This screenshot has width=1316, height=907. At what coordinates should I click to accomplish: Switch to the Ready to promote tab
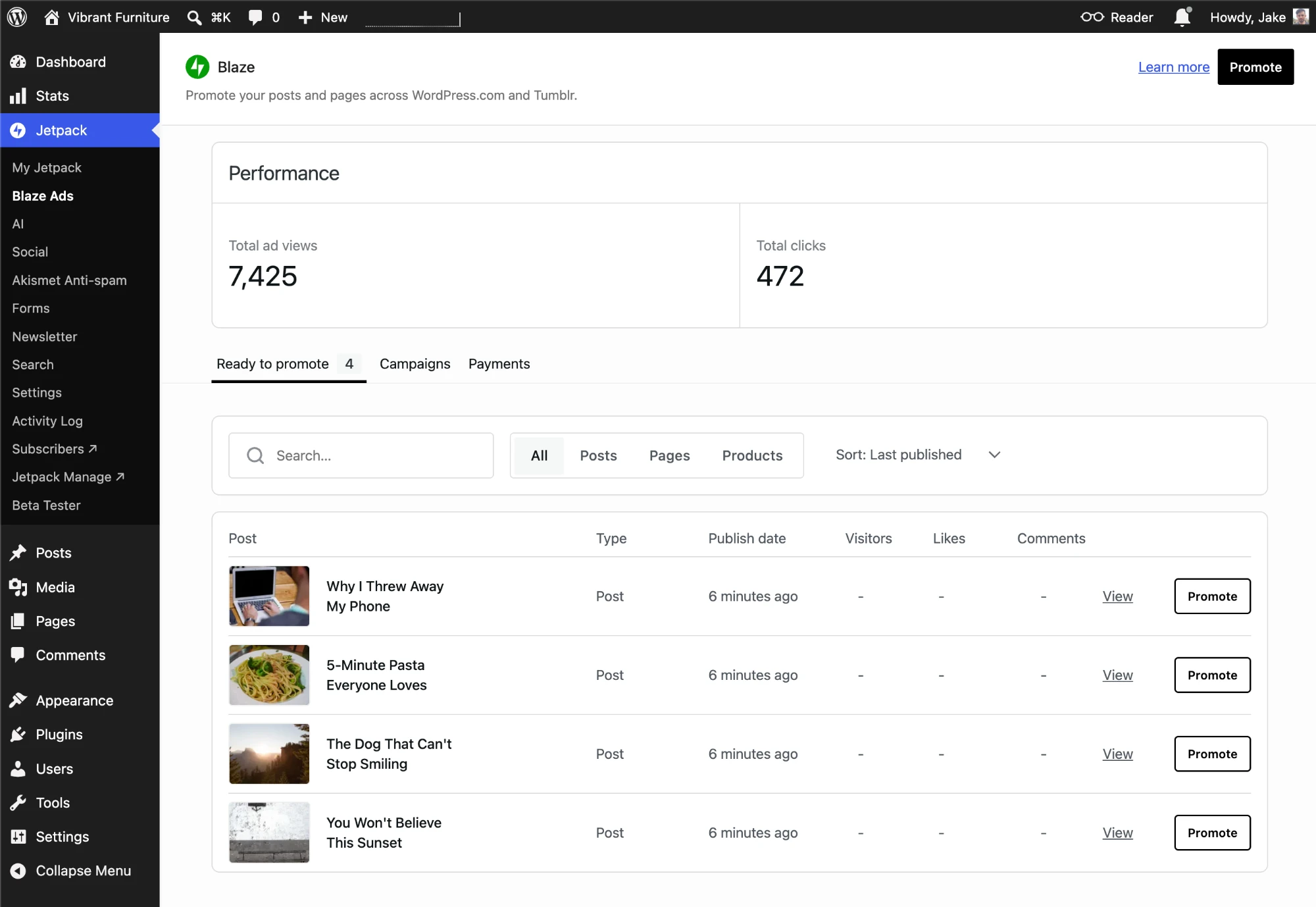click(x=288, y=364)
